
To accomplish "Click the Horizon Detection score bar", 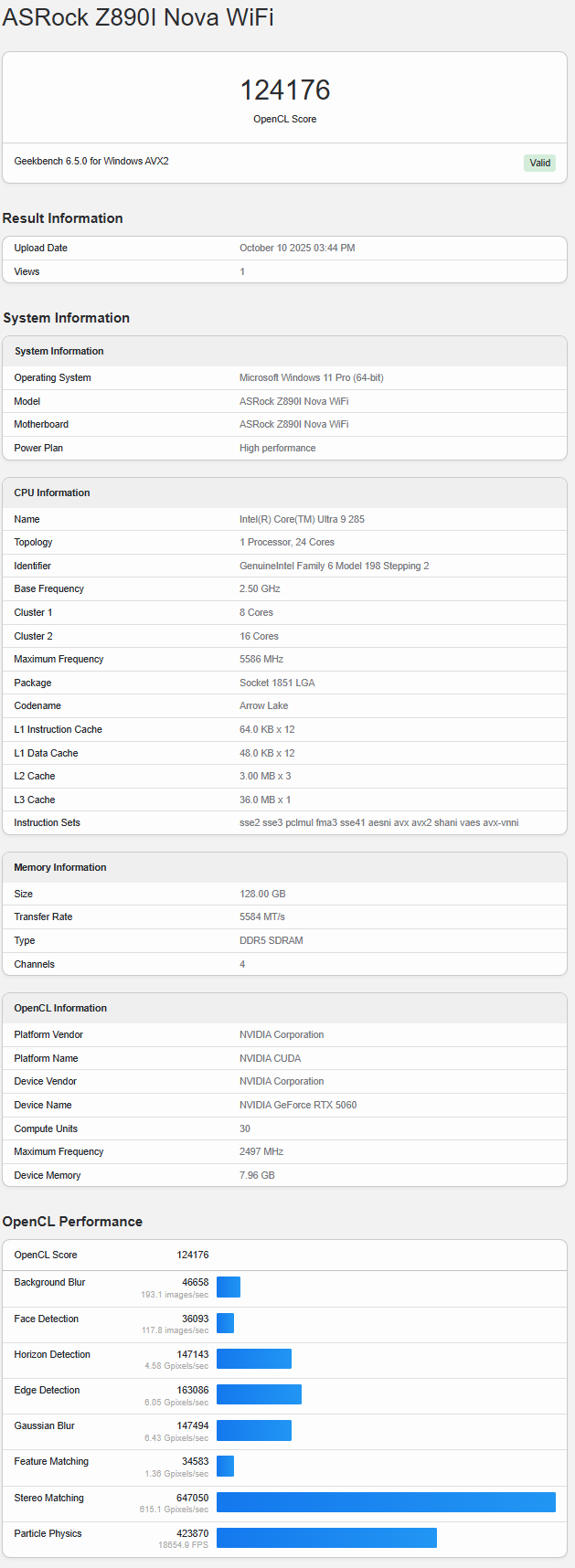I will 254,1359.
